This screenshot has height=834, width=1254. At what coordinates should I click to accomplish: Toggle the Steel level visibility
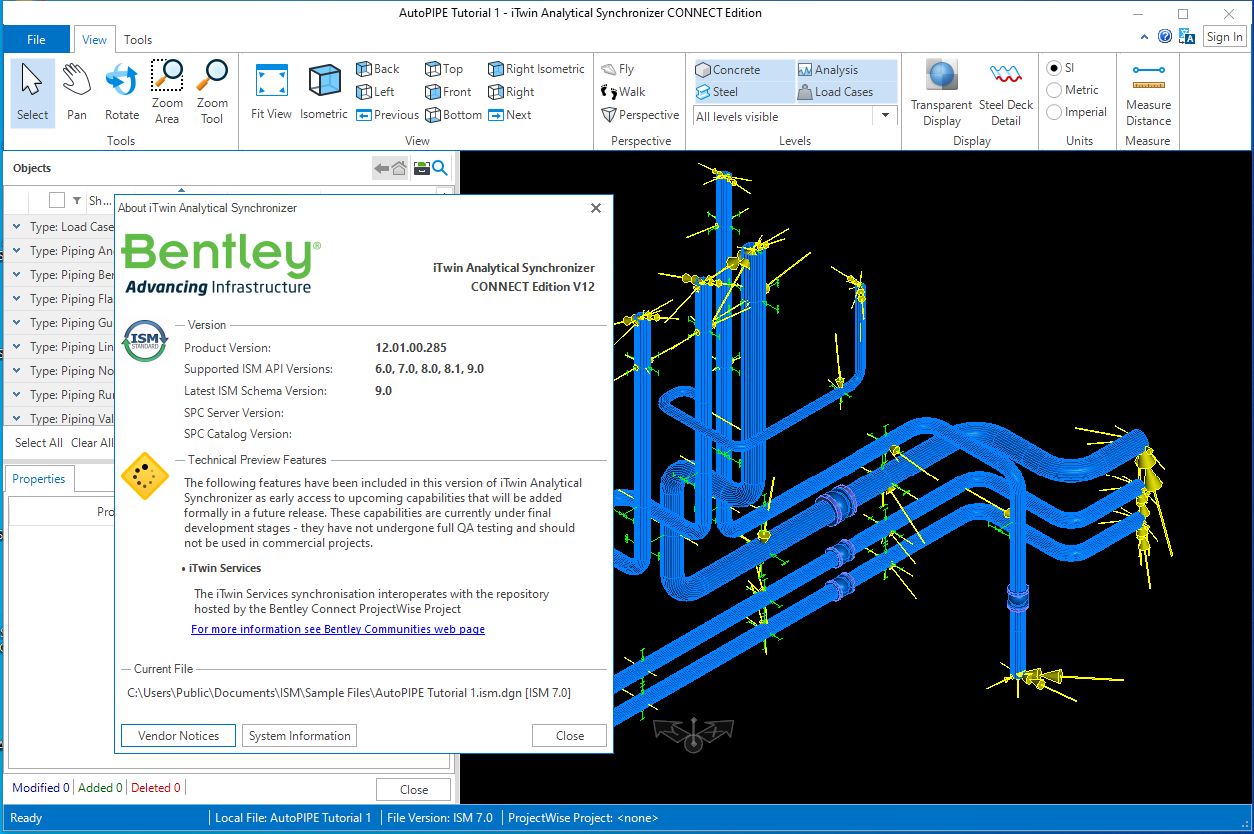coord(743,92)
